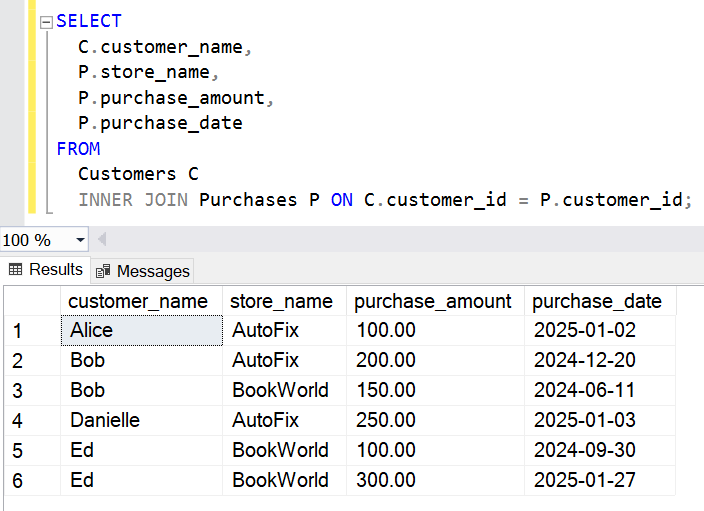Open the 100 % zoom dropdown
This screenshot has height=511, width=704.
point(78,240)
